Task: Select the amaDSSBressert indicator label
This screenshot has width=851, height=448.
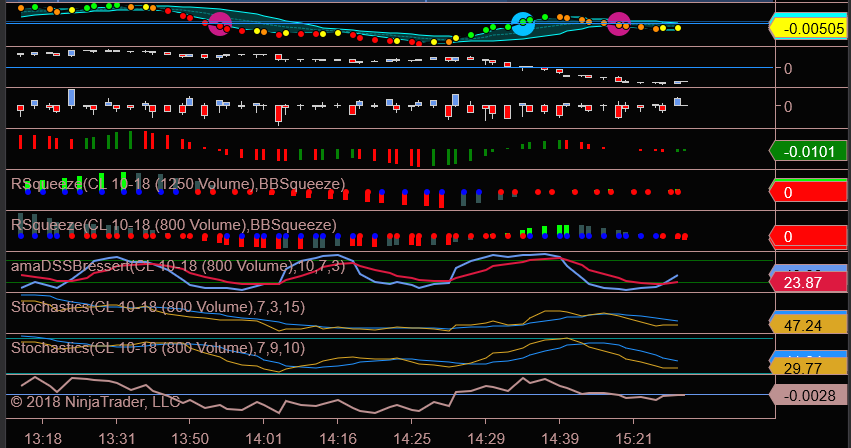Action: click(x=178, y=266)
